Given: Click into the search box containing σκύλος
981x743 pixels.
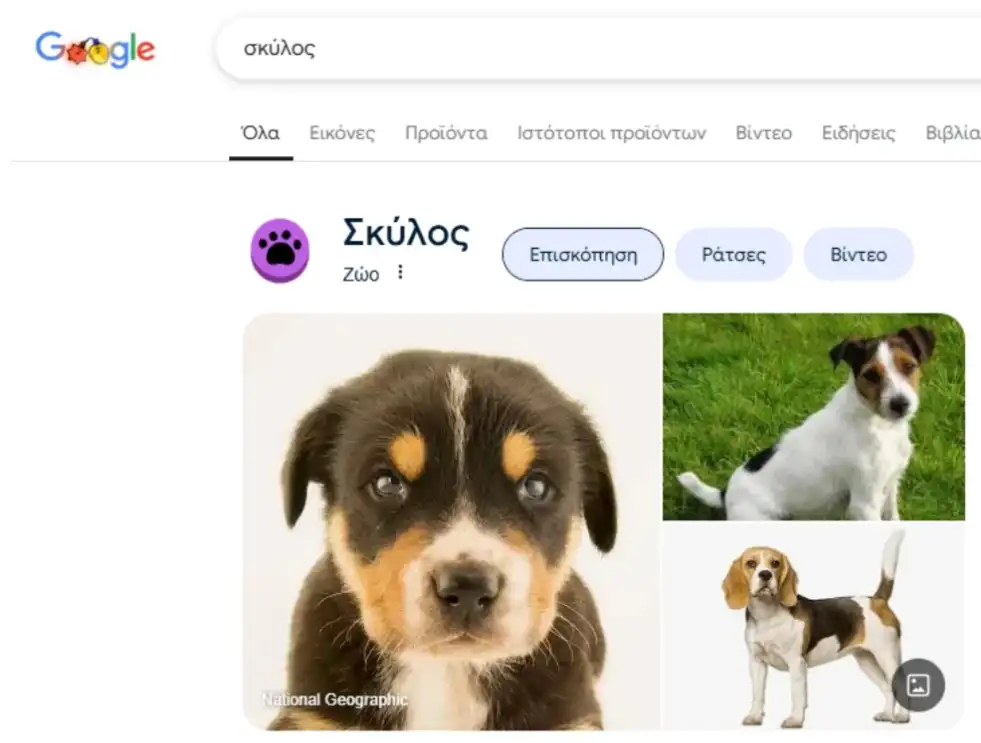Looking at the screenshot, I should 597,49.
